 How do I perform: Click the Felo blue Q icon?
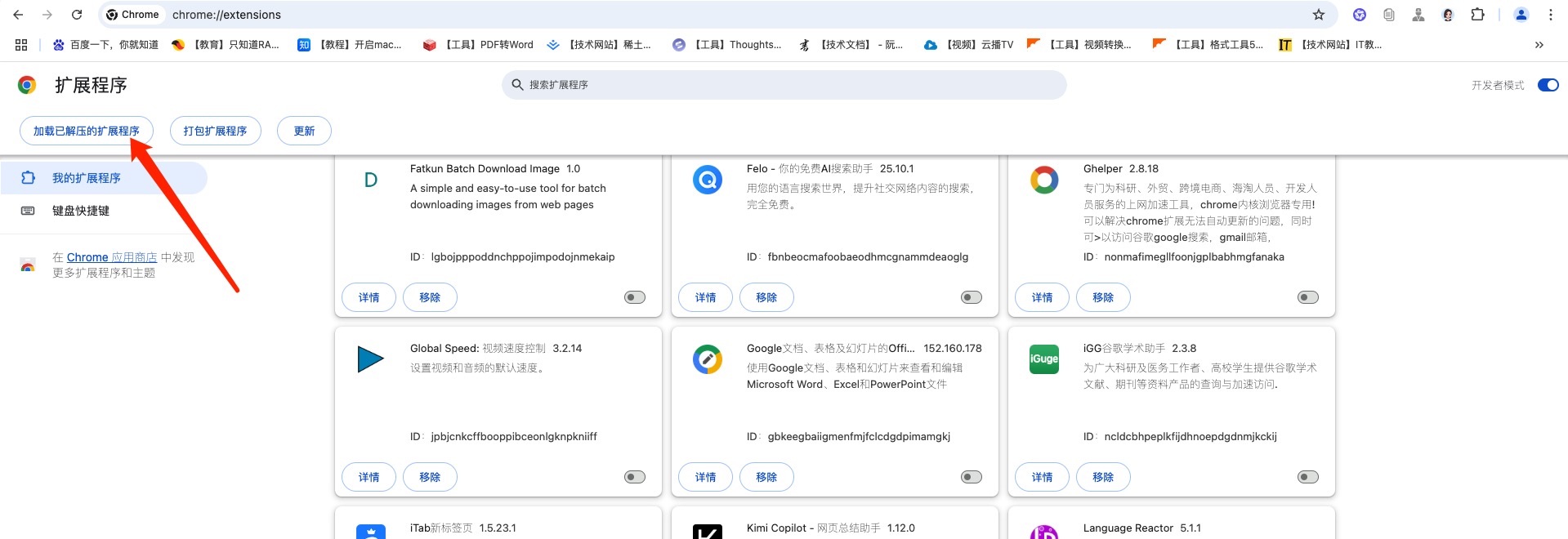(708, 180)
